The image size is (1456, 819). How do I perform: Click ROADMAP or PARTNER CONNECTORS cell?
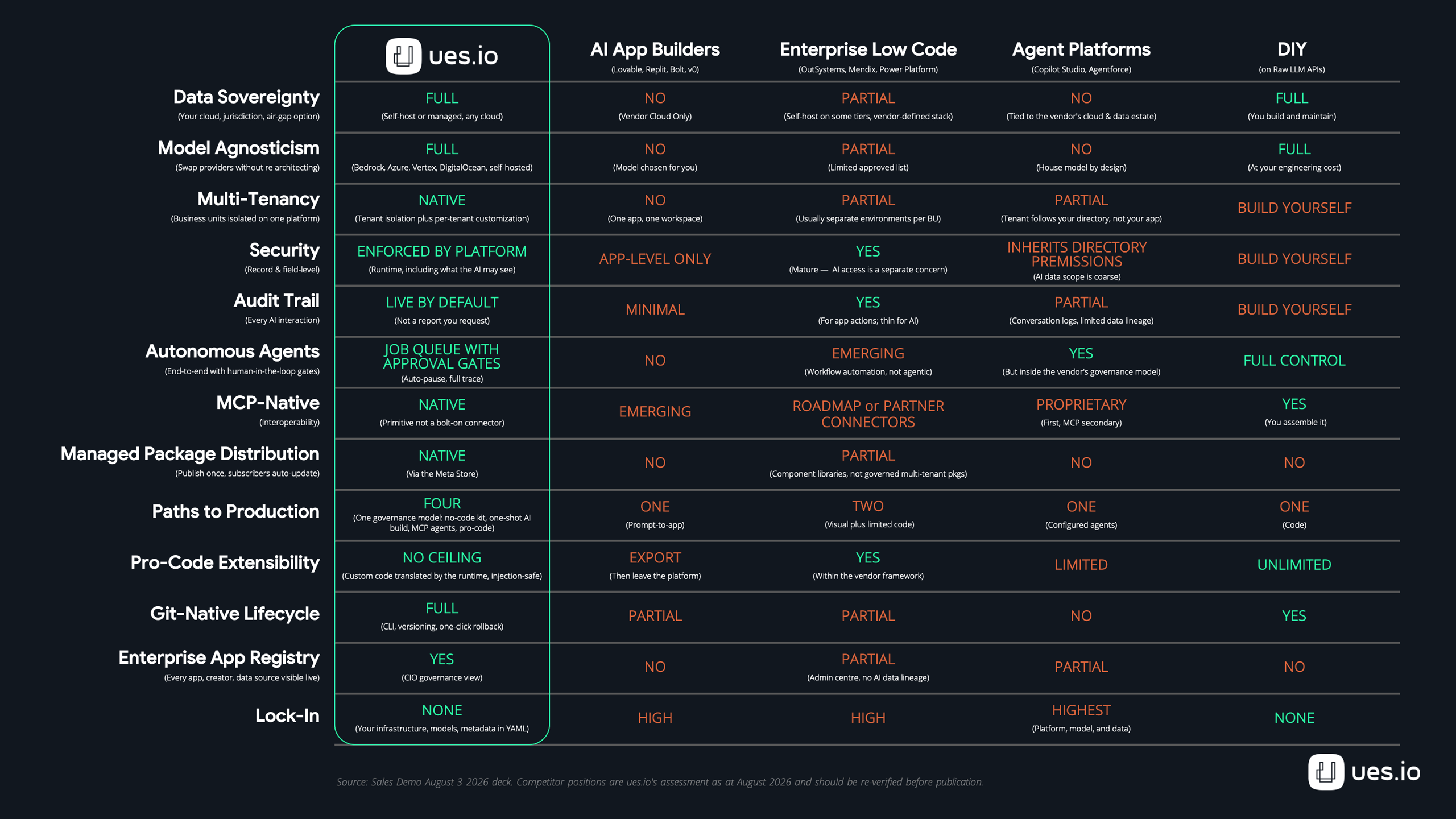[868, 414]
